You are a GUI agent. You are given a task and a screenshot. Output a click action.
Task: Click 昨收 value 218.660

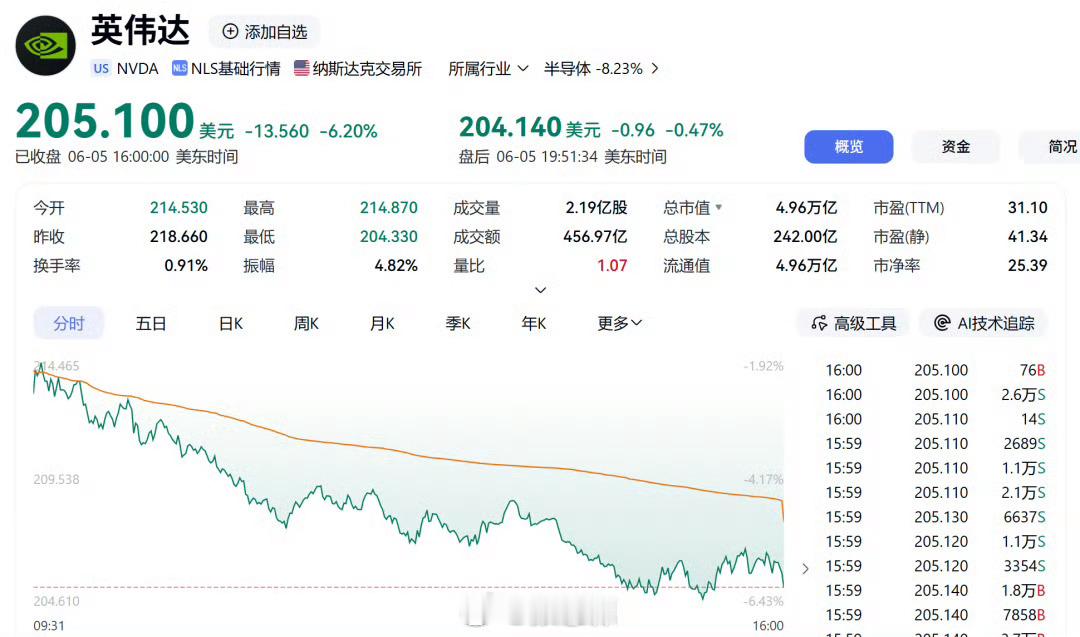178,236
